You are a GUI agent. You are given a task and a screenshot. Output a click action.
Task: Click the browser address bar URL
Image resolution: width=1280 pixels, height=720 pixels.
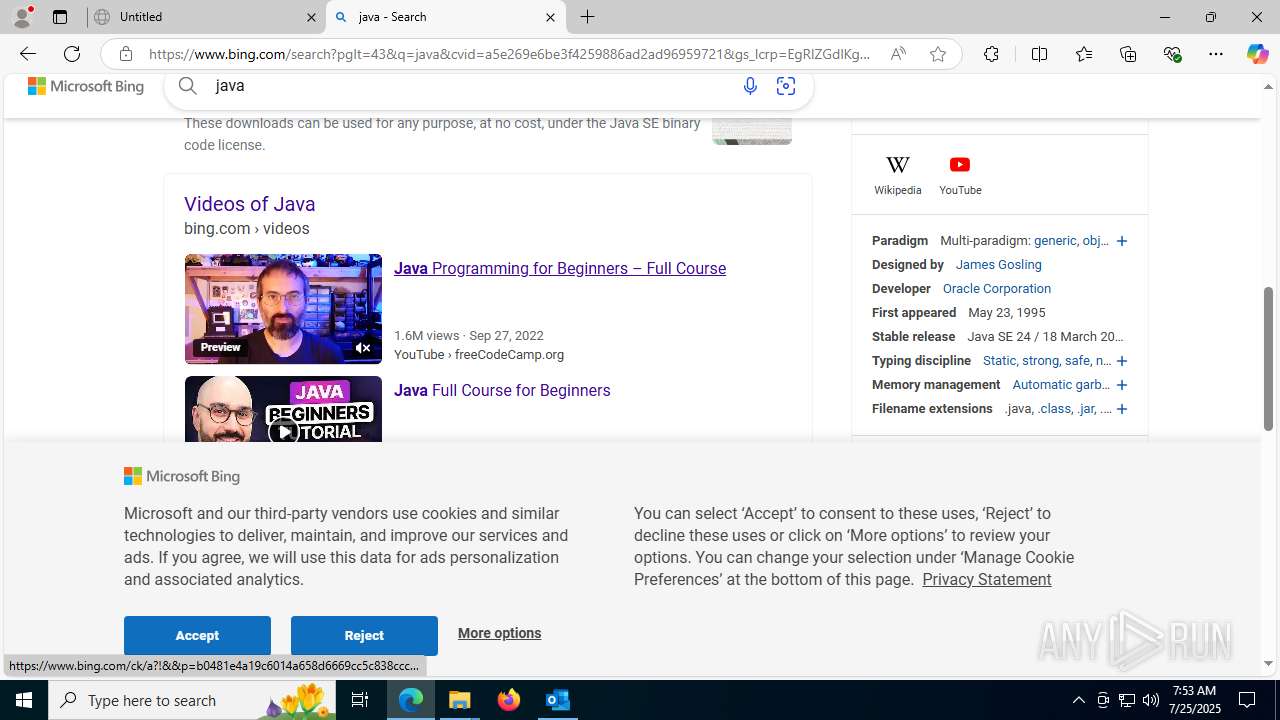(x=510, y=54)
